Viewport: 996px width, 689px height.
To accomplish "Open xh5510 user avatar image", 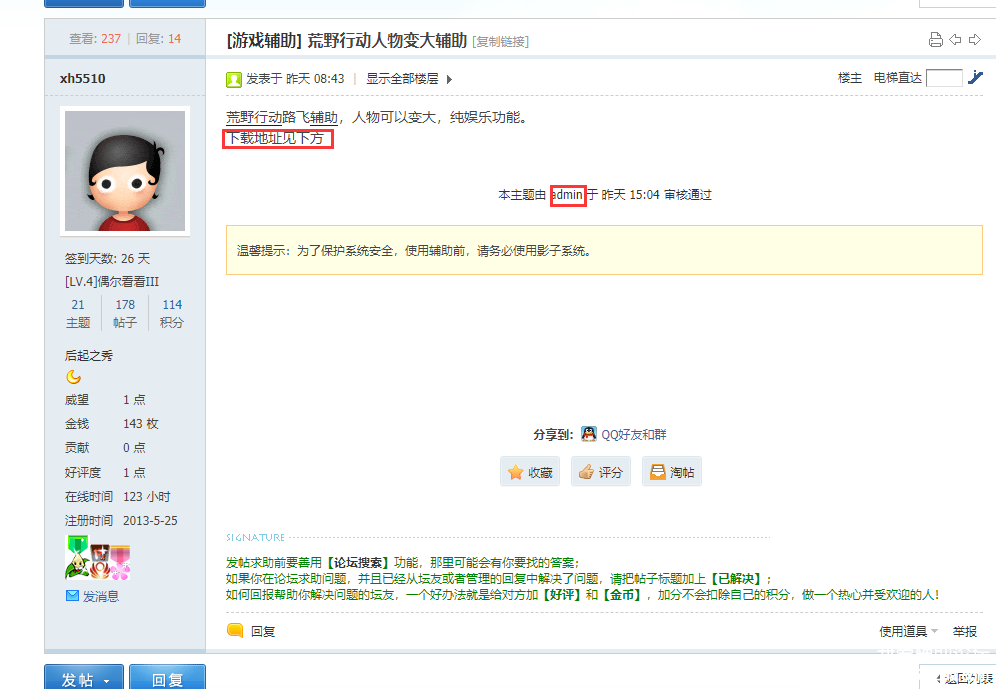I will click(x=125, y=171).
